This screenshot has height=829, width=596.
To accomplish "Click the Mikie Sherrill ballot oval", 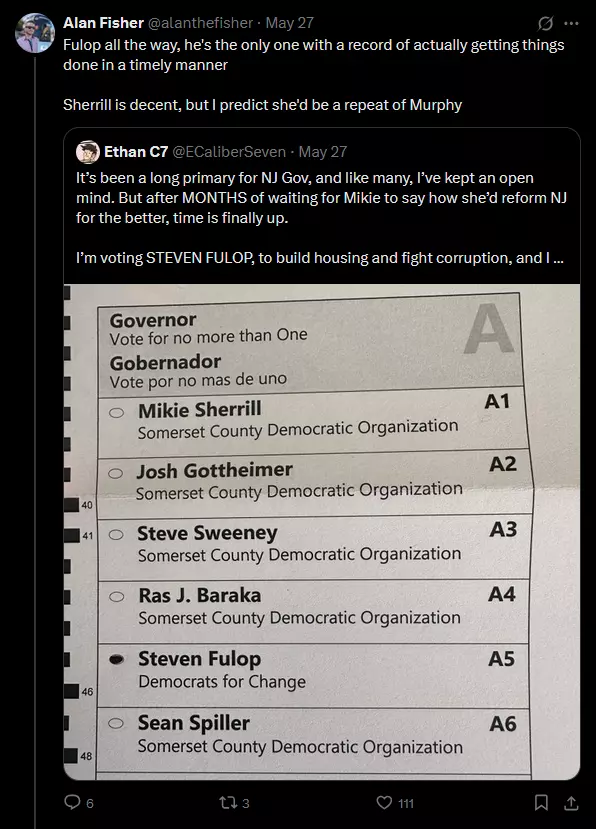I will [116, 413].
